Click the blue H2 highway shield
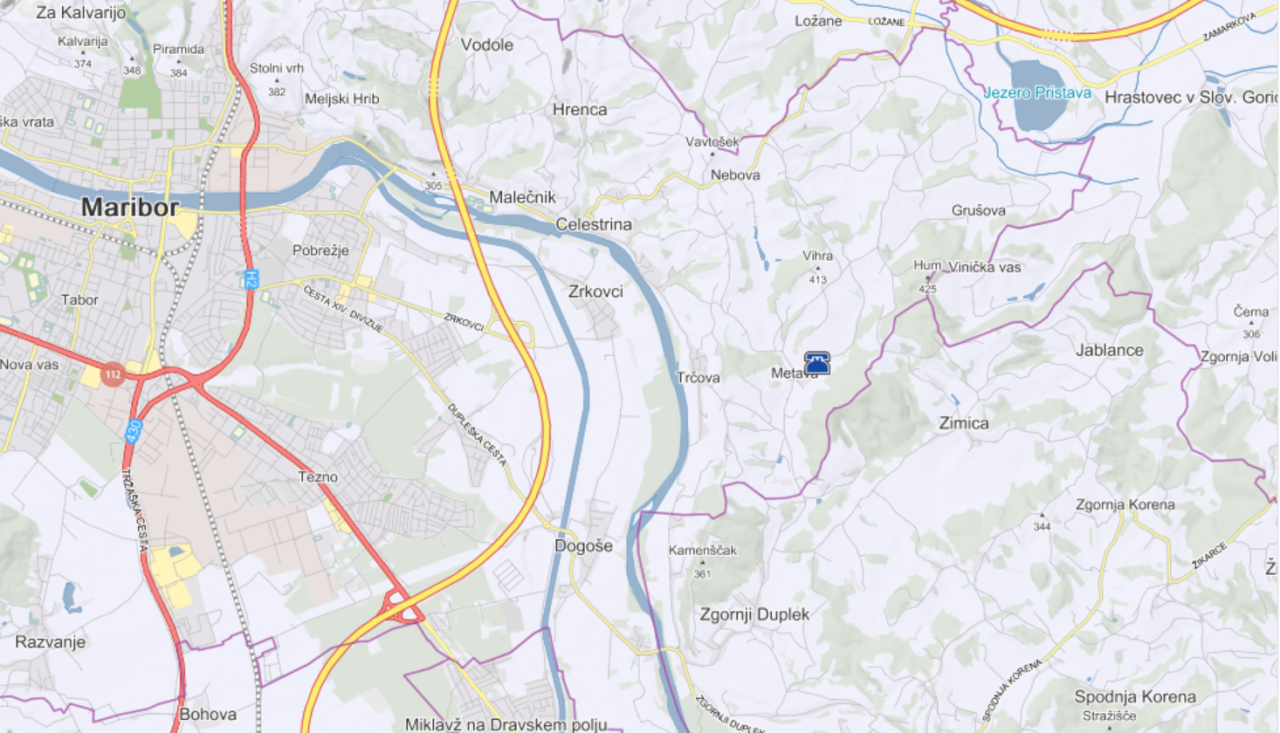1280x733 pixels. coord(251,279)
